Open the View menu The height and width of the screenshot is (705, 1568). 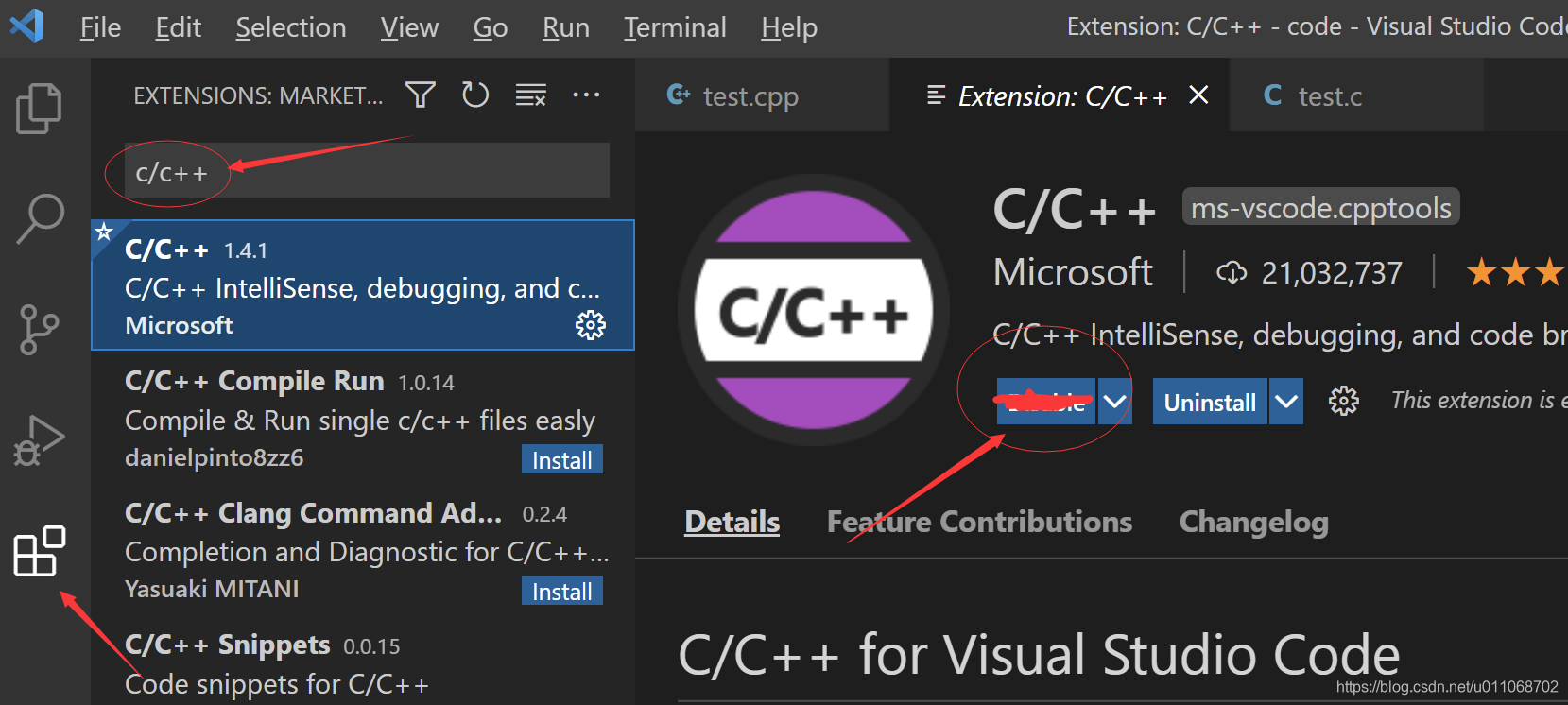409,27
